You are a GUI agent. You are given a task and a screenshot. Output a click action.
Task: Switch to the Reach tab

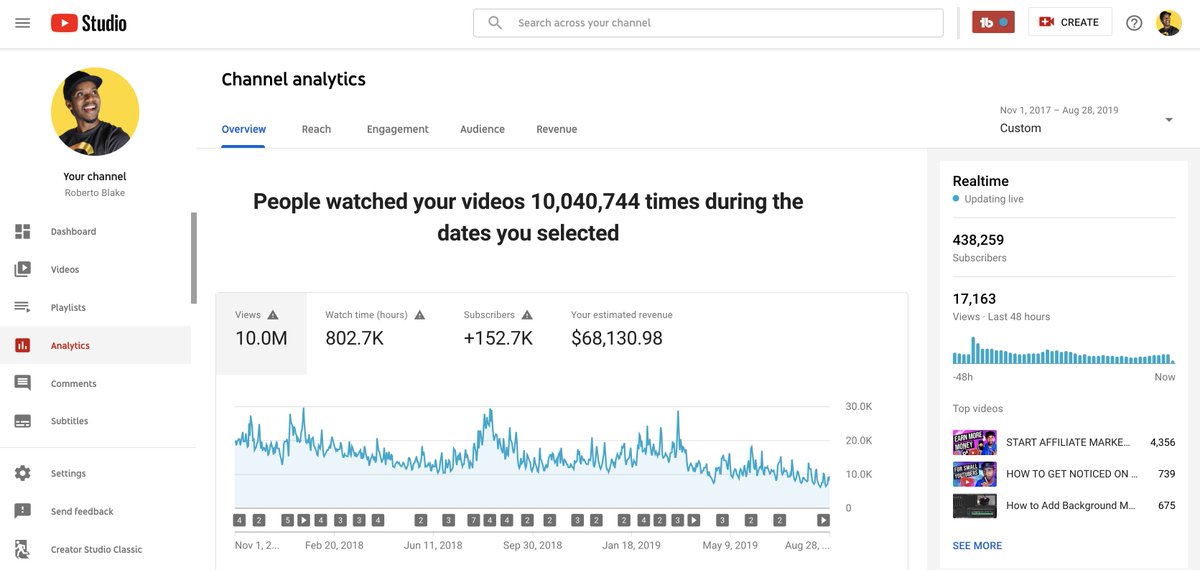pos(316,129)
